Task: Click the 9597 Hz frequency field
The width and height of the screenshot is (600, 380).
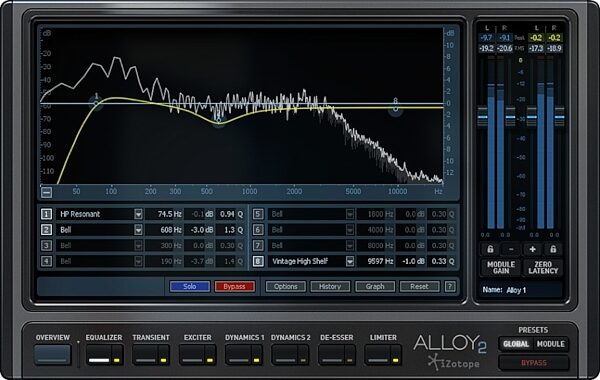Action: tap(375, 261)
